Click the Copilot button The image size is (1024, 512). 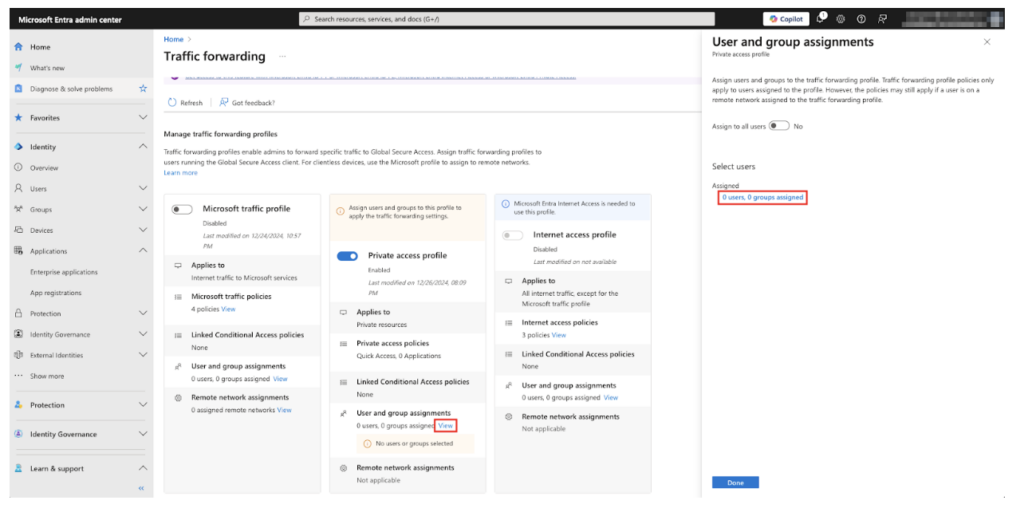786,19
